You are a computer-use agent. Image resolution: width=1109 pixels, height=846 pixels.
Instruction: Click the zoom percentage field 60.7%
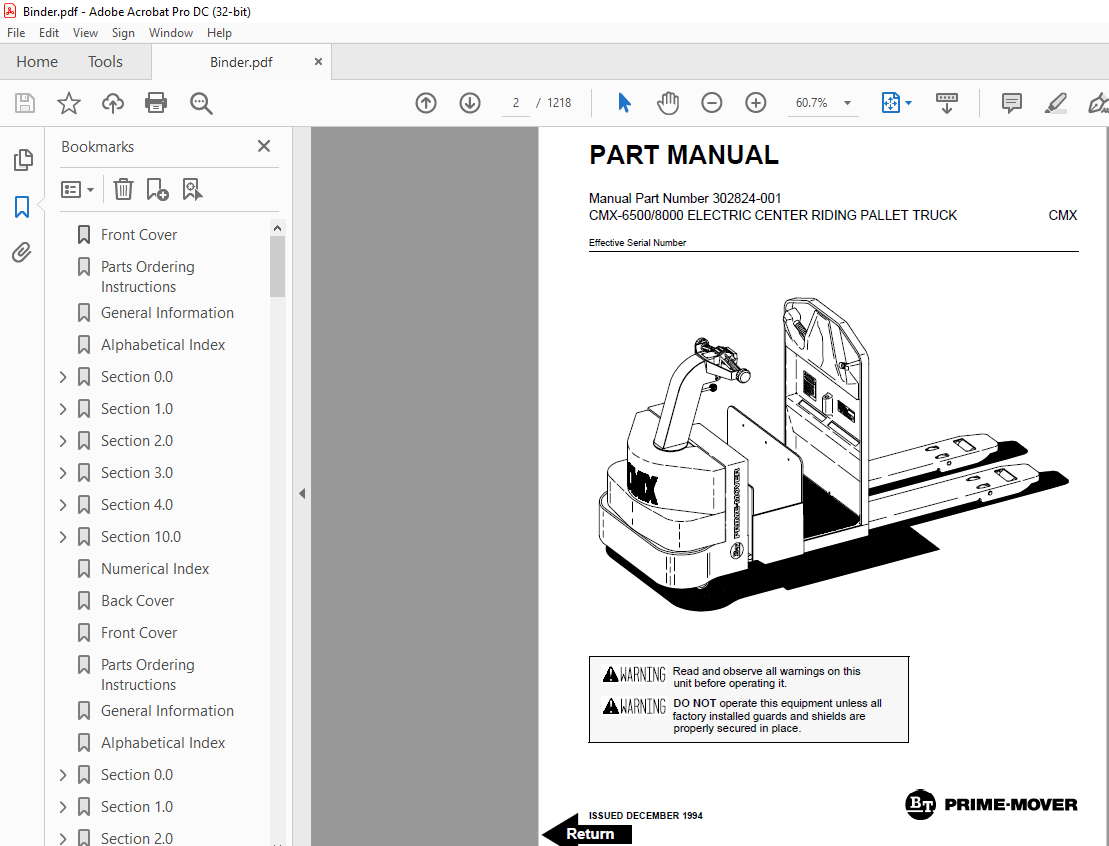pos(812,103)
